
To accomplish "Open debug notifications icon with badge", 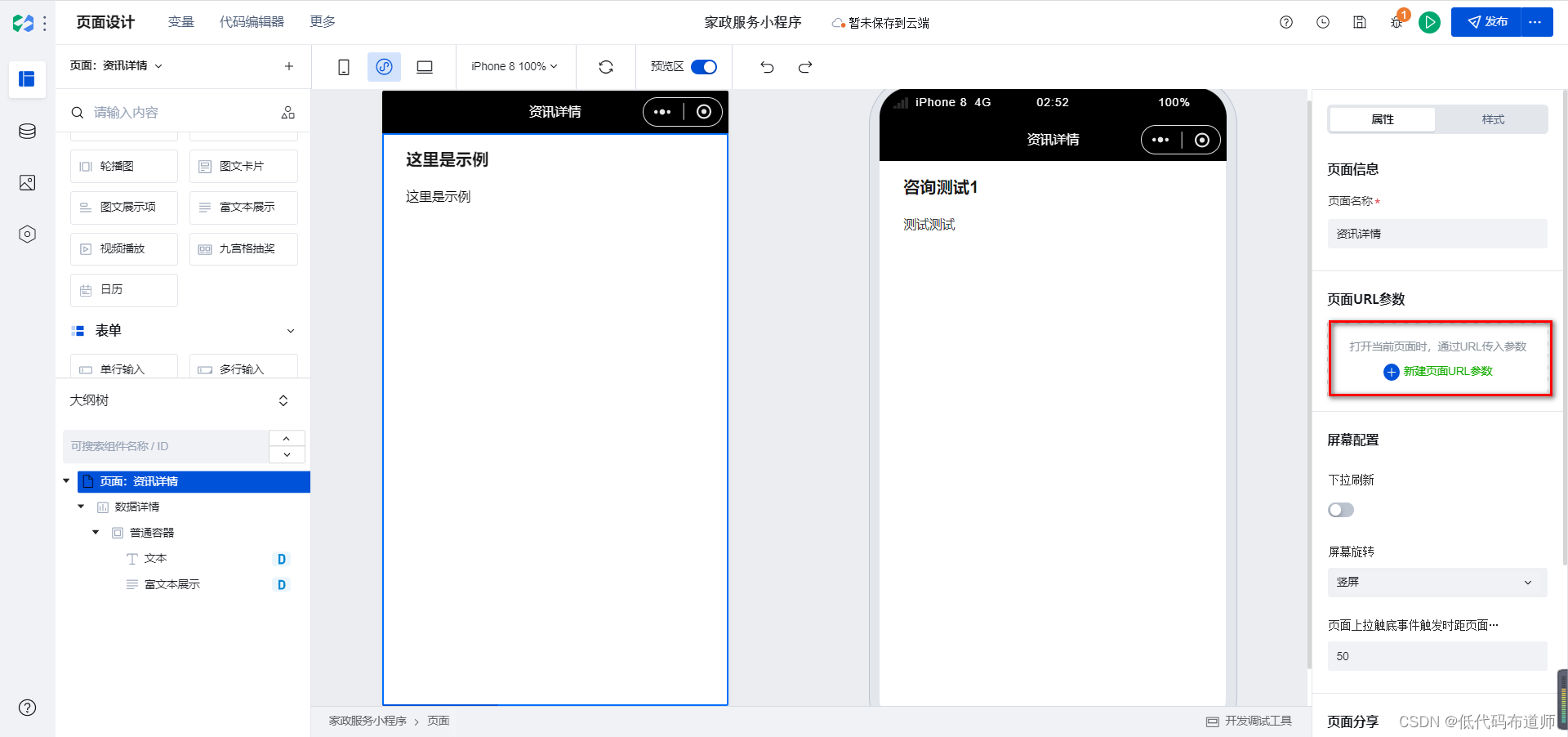I will click(x=1397, y=22).
